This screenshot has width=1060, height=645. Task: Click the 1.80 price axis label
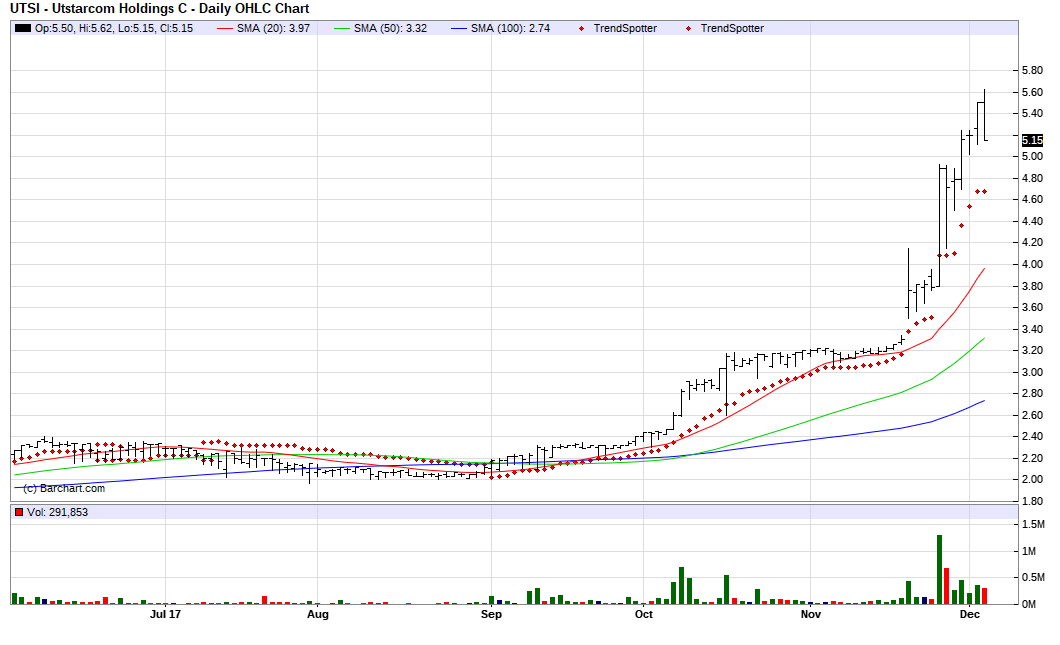coord(1032,501)
